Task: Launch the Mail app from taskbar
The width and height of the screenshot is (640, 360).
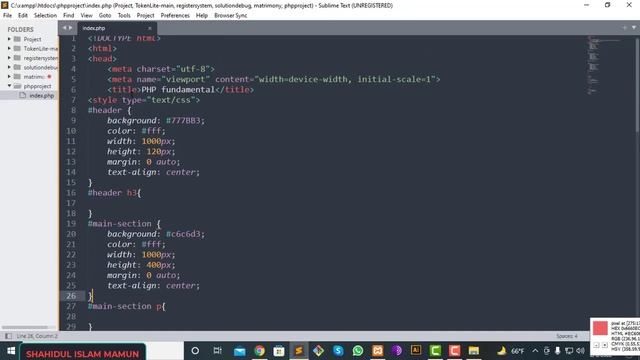Action: (x=240, y=351)
